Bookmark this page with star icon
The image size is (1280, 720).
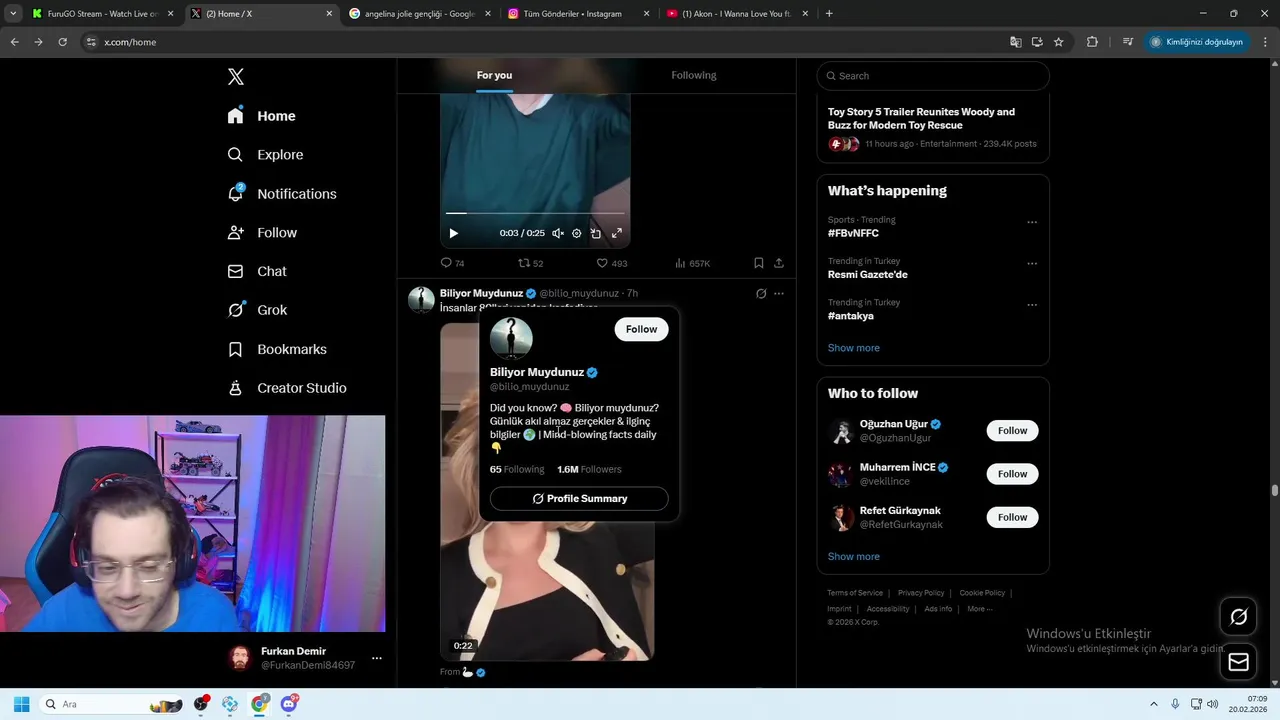pos(1058,42)
